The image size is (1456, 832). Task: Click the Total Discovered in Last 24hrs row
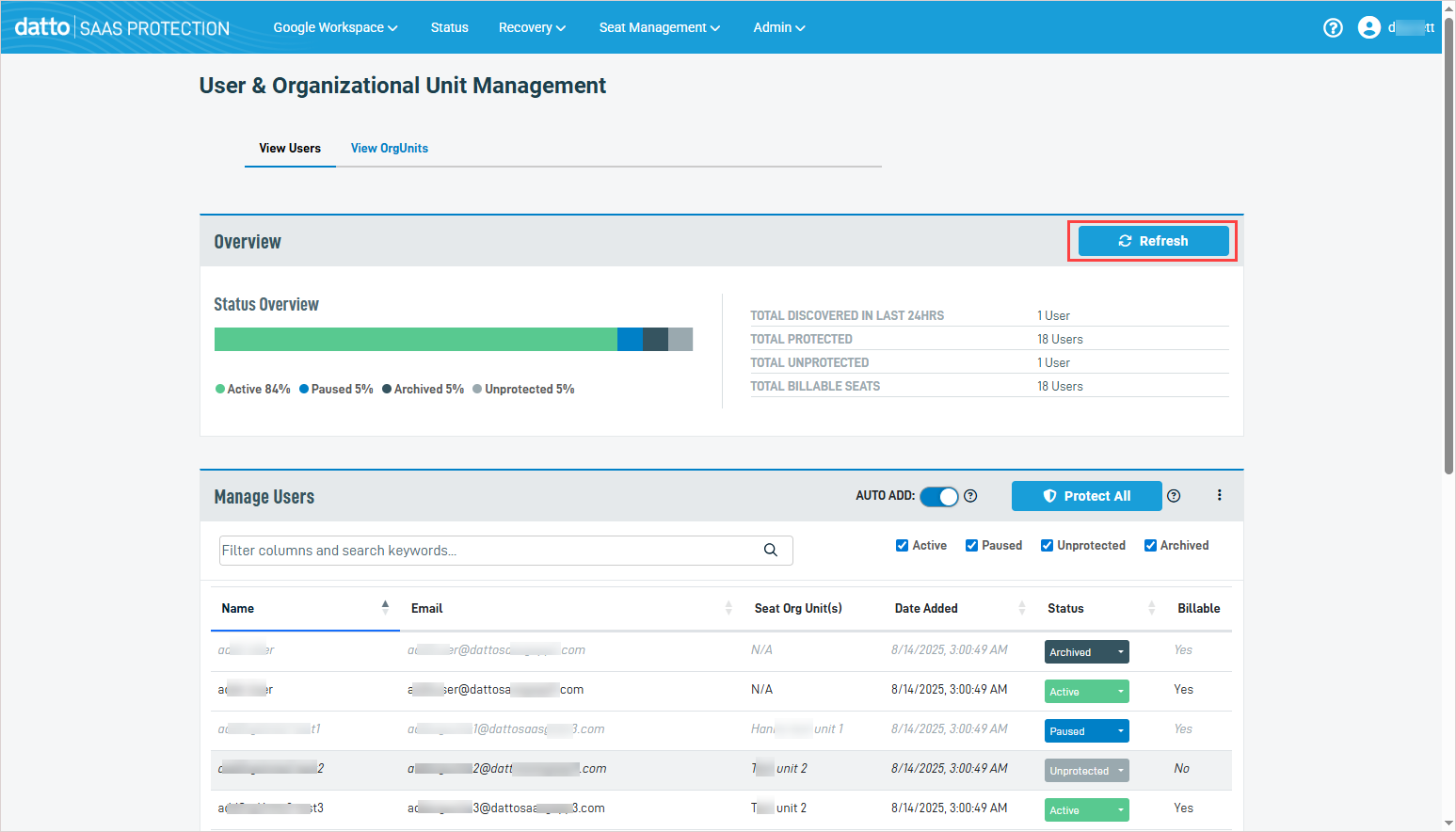(x=989, y=315)
